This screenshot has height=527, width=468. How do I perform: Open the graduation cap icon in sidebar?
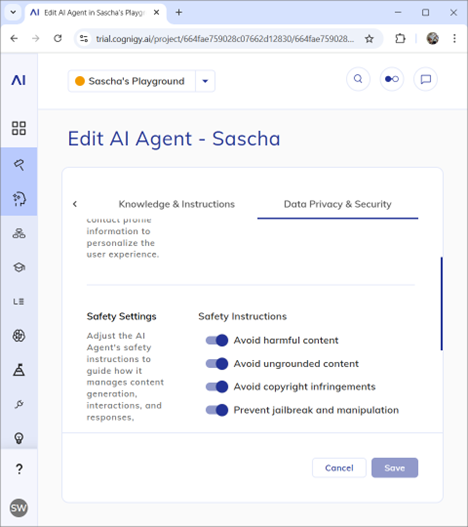click(x=19, y=268)
